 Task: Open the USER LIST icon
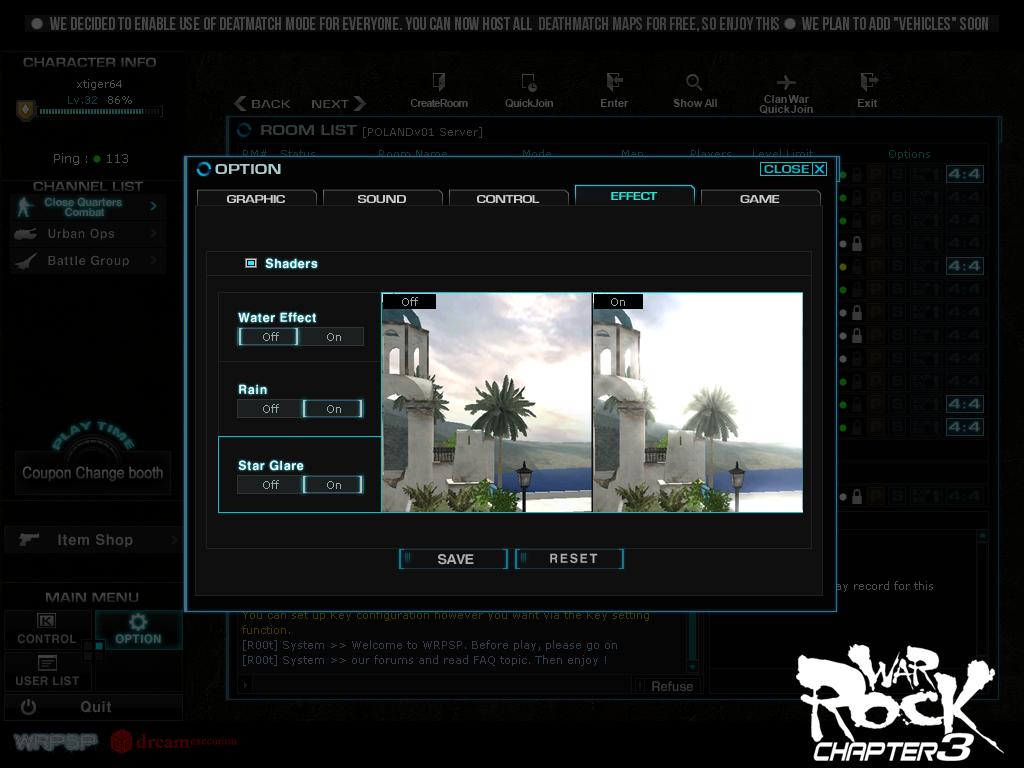(47, 663)
